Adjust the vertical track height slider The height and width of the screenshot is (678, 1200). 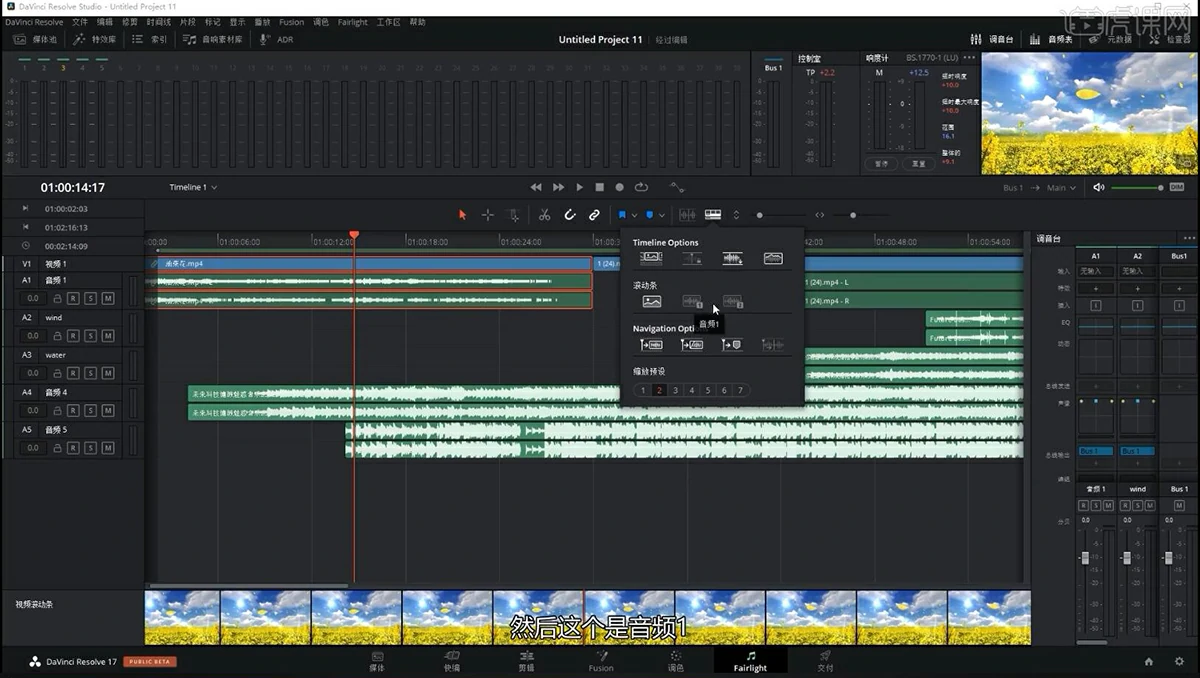point(781,215)
